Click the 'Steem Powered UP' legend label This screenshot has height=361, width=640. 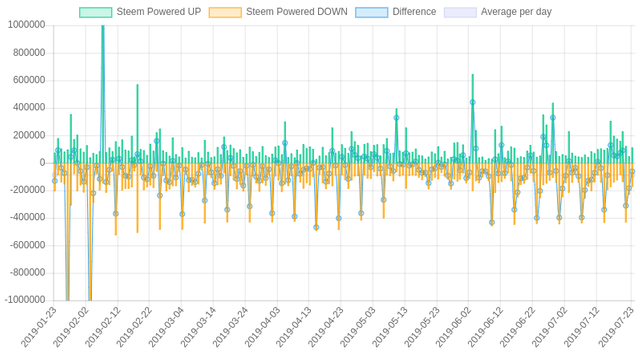click(159, 12)
